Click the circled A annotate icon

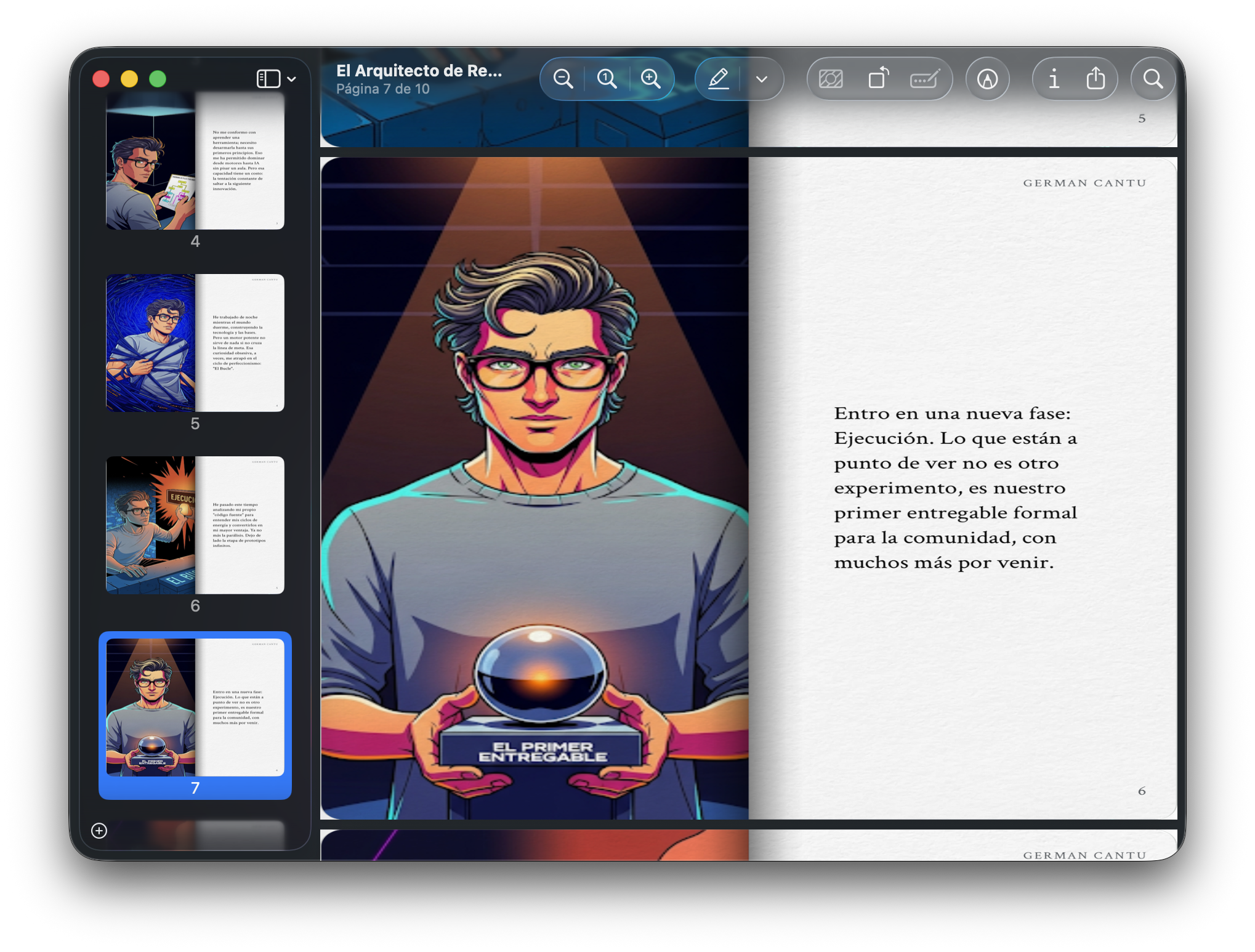tap(988, 79)
